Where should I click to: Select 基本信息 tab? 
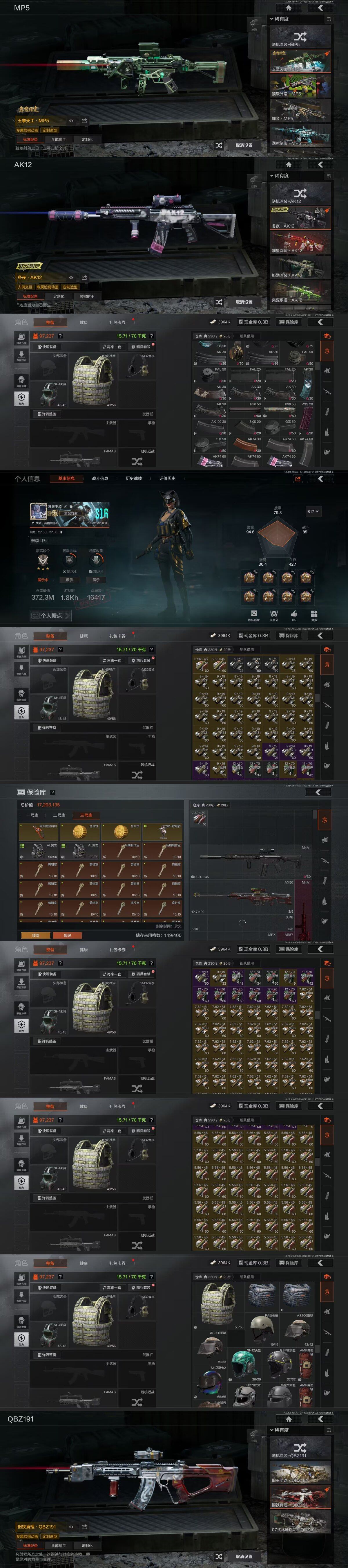66,479
